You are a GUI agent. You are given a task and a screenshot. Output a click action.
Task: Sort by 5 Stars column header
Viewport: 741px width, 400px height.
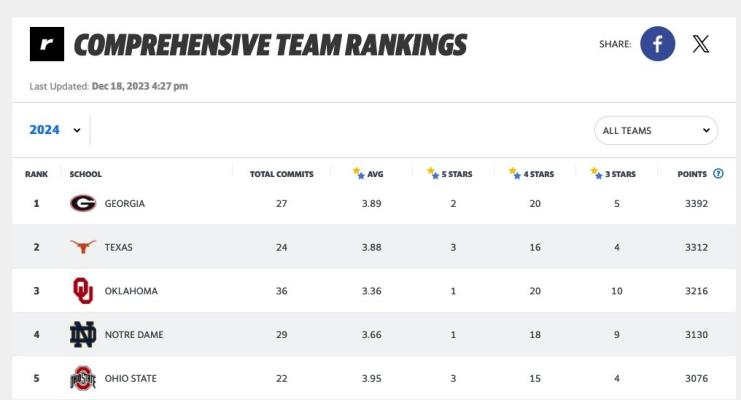click(449, 174)
